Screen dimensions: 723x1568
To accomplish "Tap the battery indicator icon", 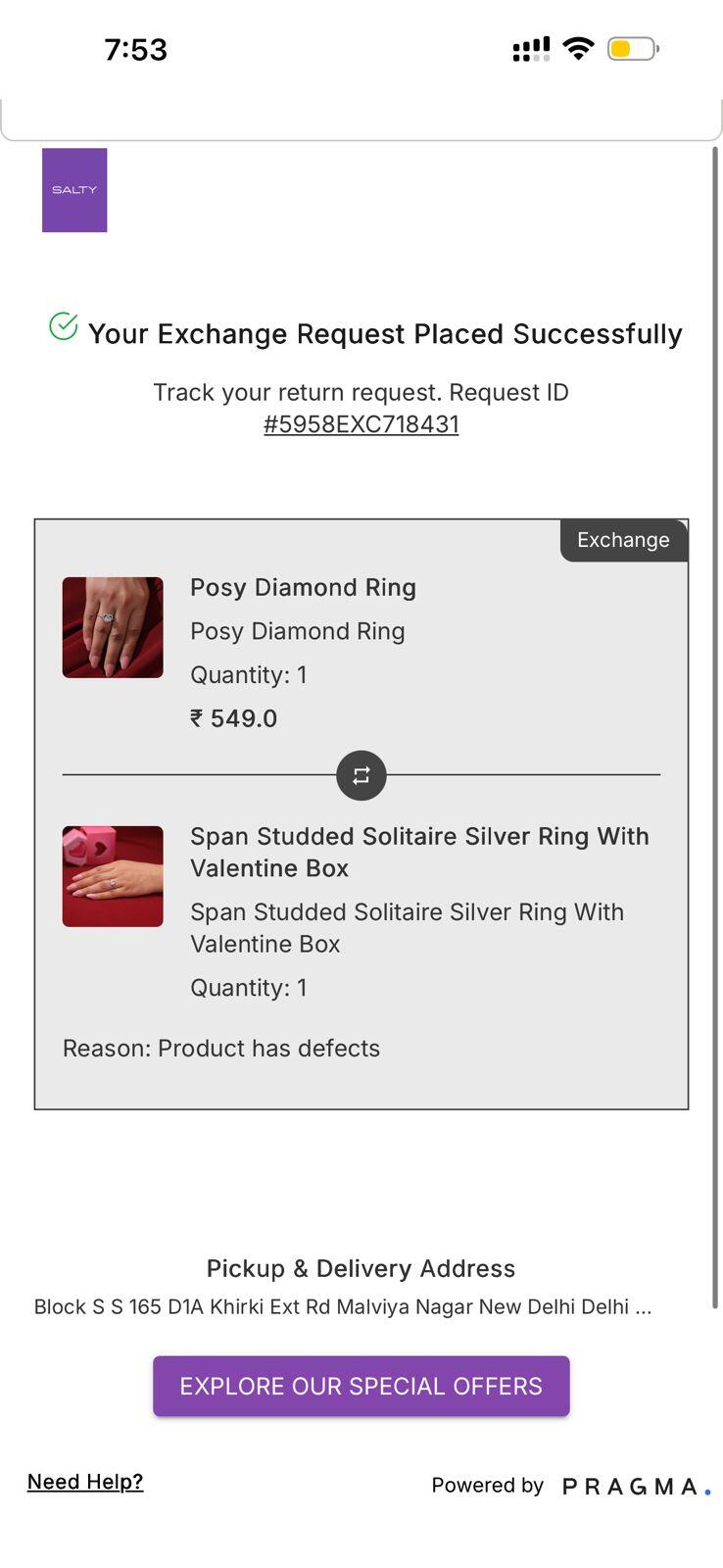I will click(633, 48).
